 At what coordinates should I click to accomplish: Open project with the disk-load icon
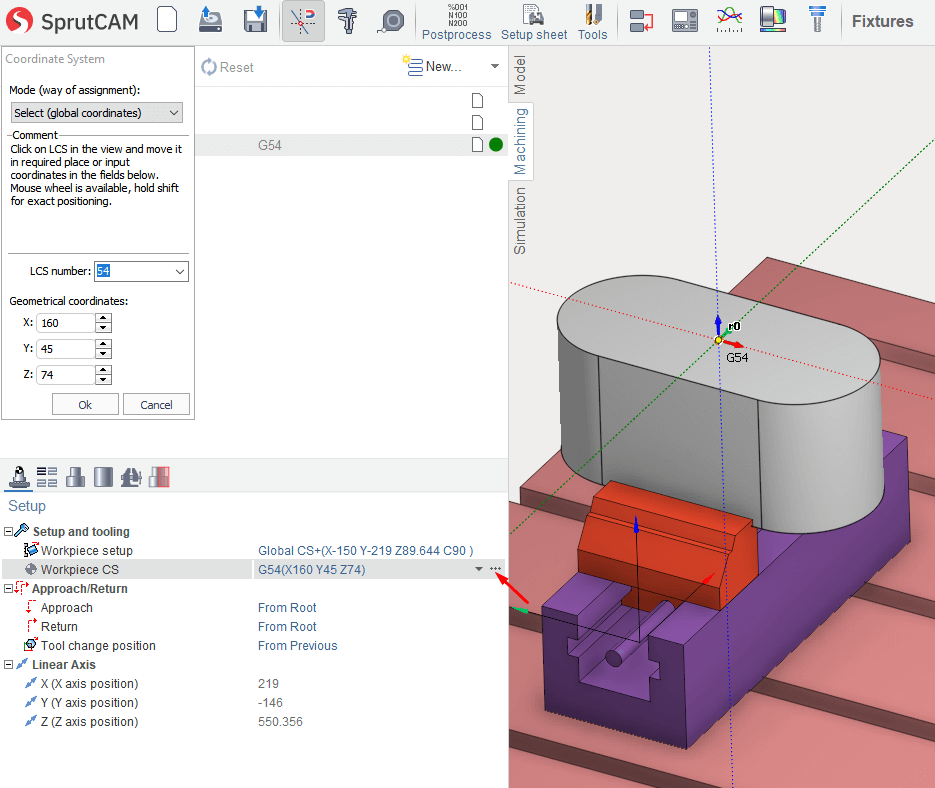(x=210, y=20)
